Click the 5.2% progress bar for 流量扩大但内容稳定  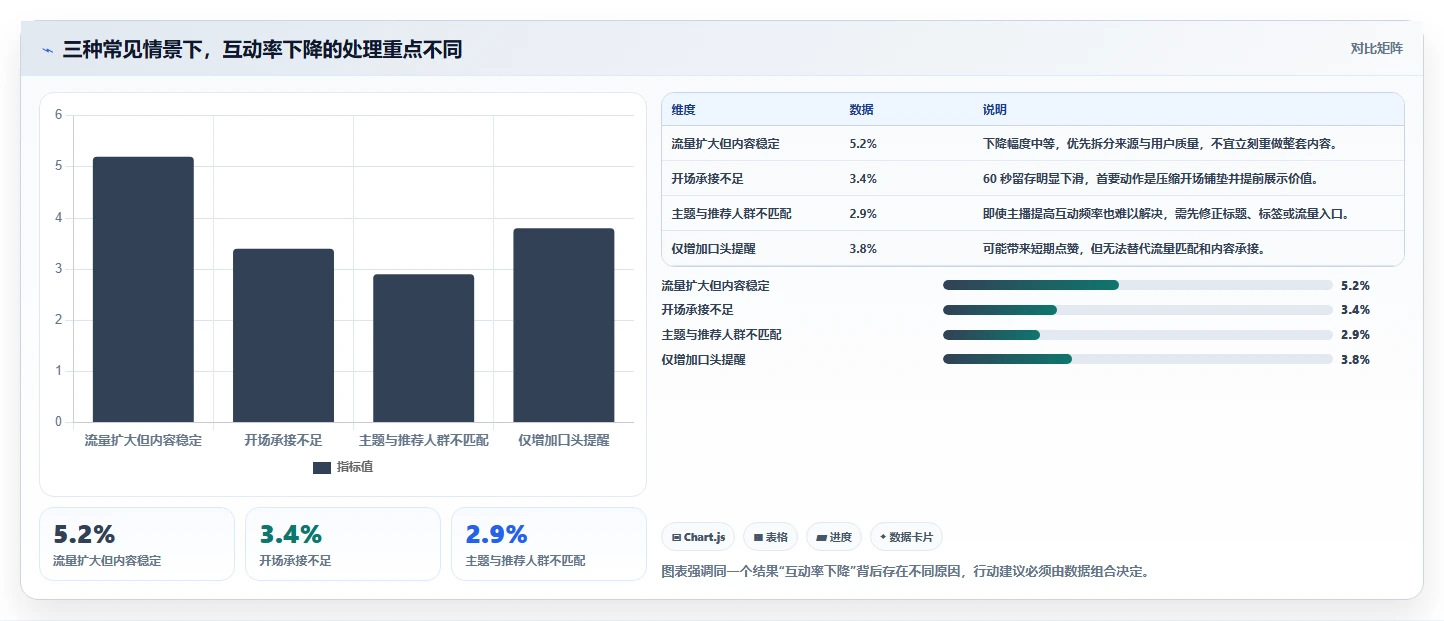[x=1137, y=285]
